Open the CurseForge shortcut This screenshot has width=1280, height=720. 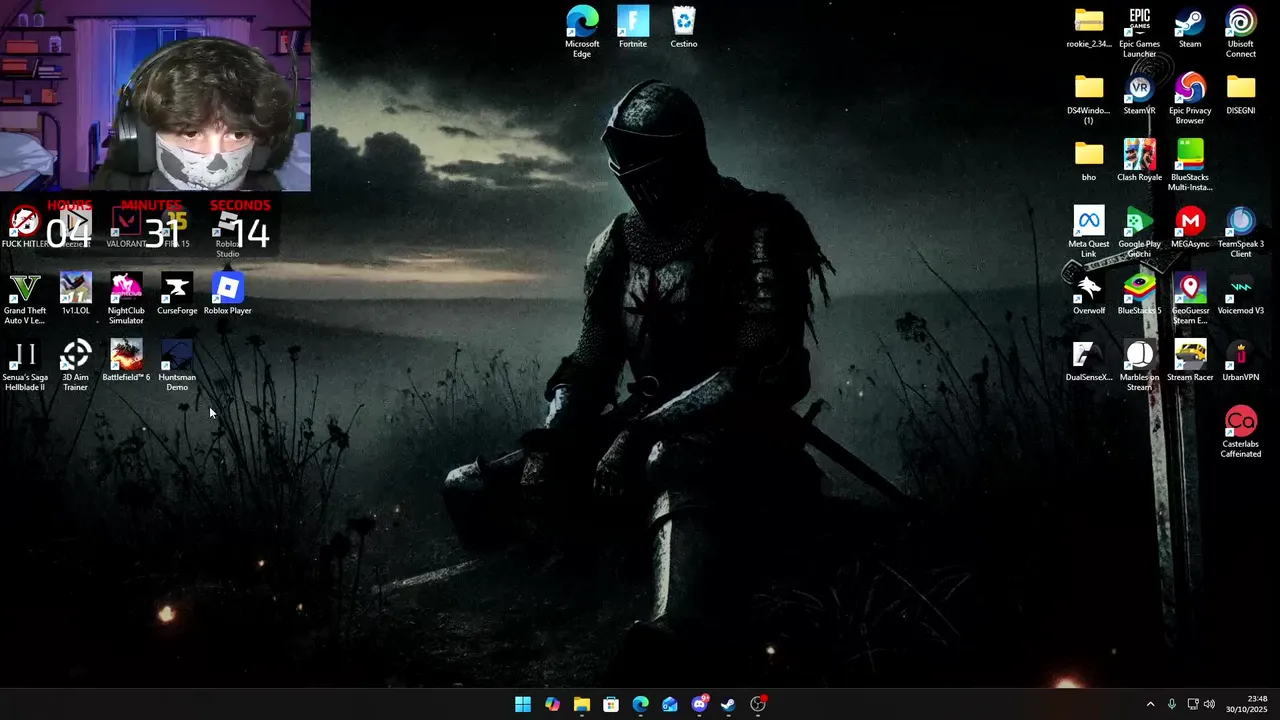click(177, 294)
